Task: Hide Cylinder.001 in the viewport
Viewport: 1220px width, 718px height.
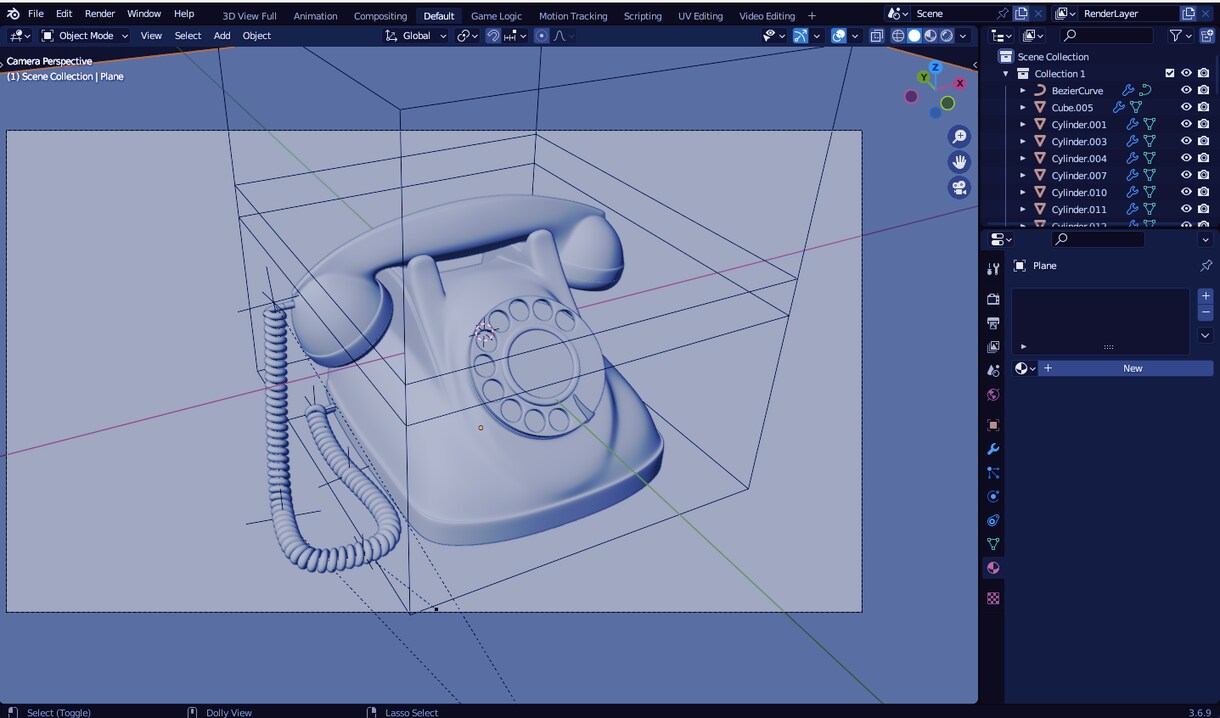Action: [x=1186, y=124]
